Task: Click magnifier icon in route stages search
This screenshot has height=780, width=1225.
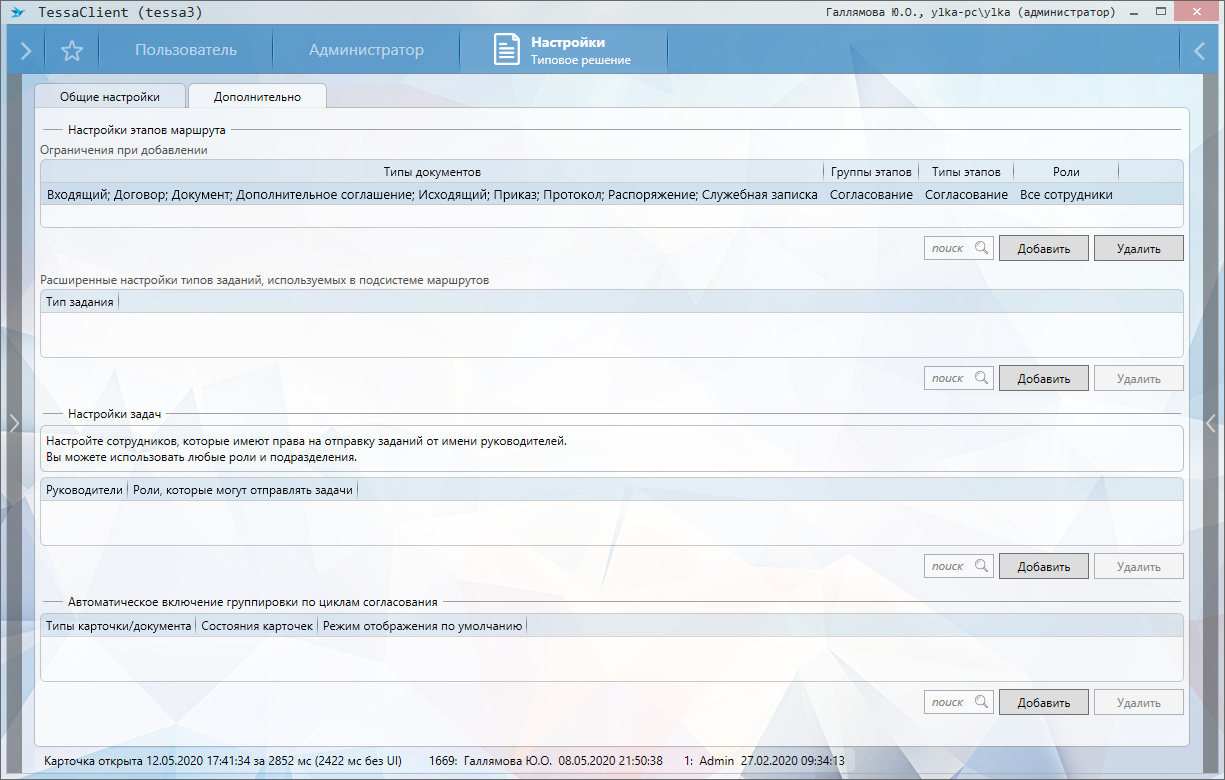Action: click(982, 248)
